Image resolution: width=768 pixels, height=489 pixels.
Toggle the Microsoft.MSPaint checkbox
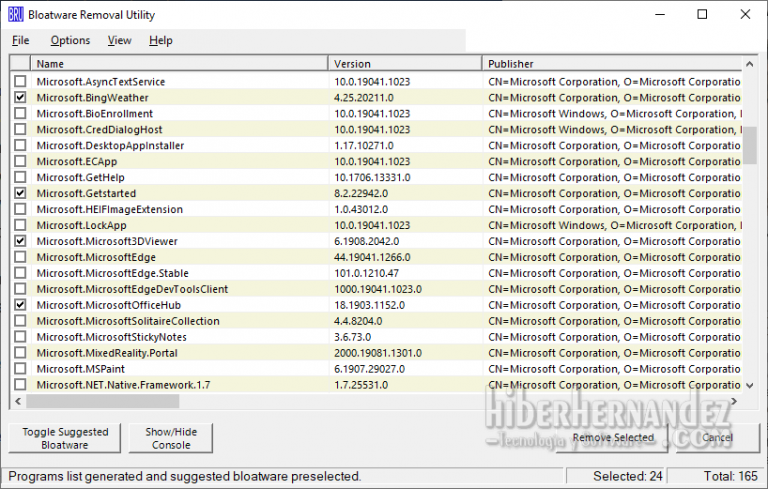point(20,370)
